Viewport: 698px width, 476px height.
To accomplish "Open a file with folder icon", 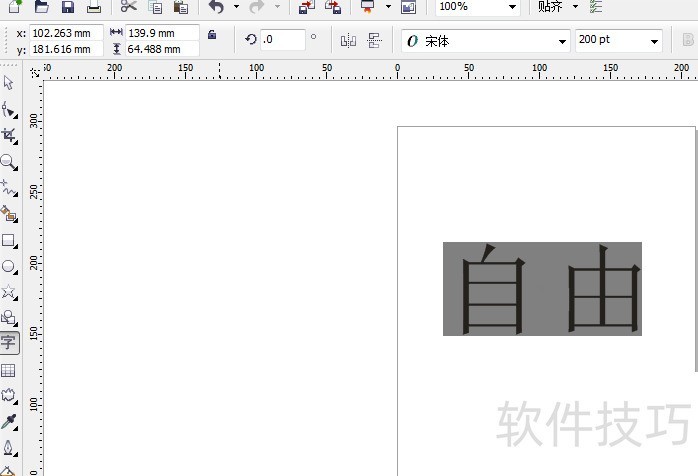I will click(x=41, y=6).
